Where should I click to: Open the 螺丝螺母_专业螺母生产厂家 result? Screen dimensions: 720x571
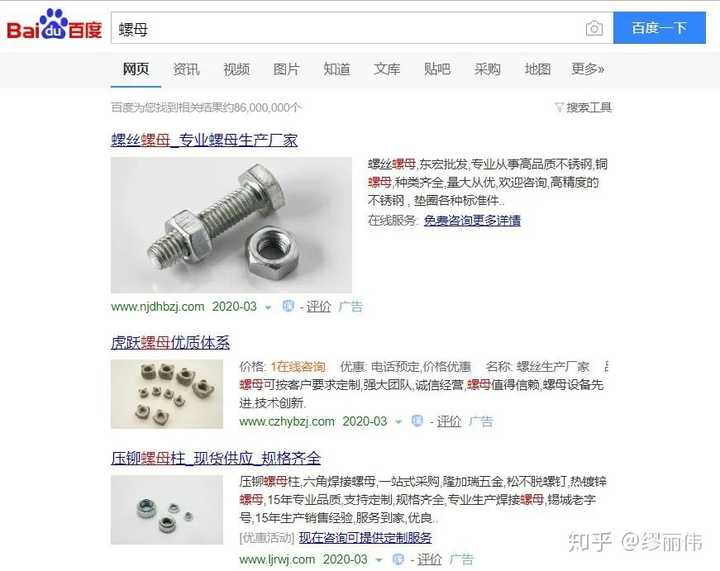[204, 140]
